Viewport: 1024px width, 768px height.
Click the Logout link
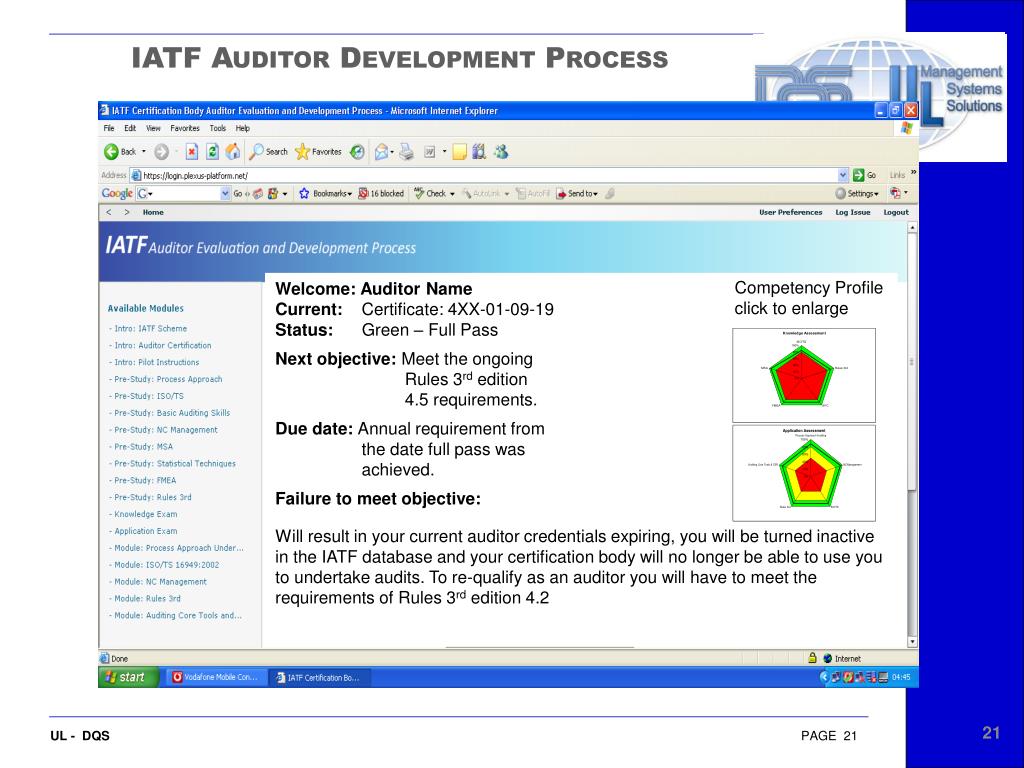(896, 212)
